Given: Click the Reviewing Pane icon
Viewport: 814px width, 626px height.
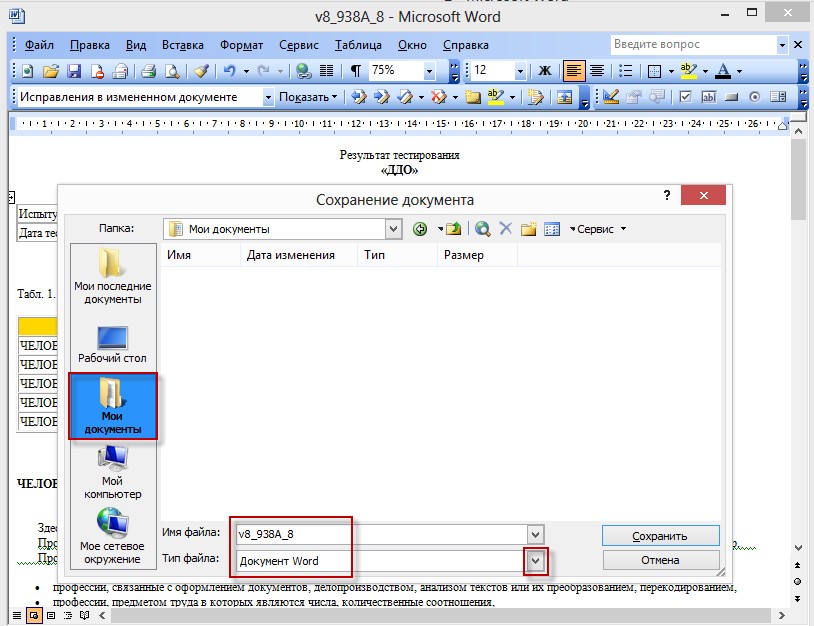Looking at the screenshot, I should (x=564, y=97).
